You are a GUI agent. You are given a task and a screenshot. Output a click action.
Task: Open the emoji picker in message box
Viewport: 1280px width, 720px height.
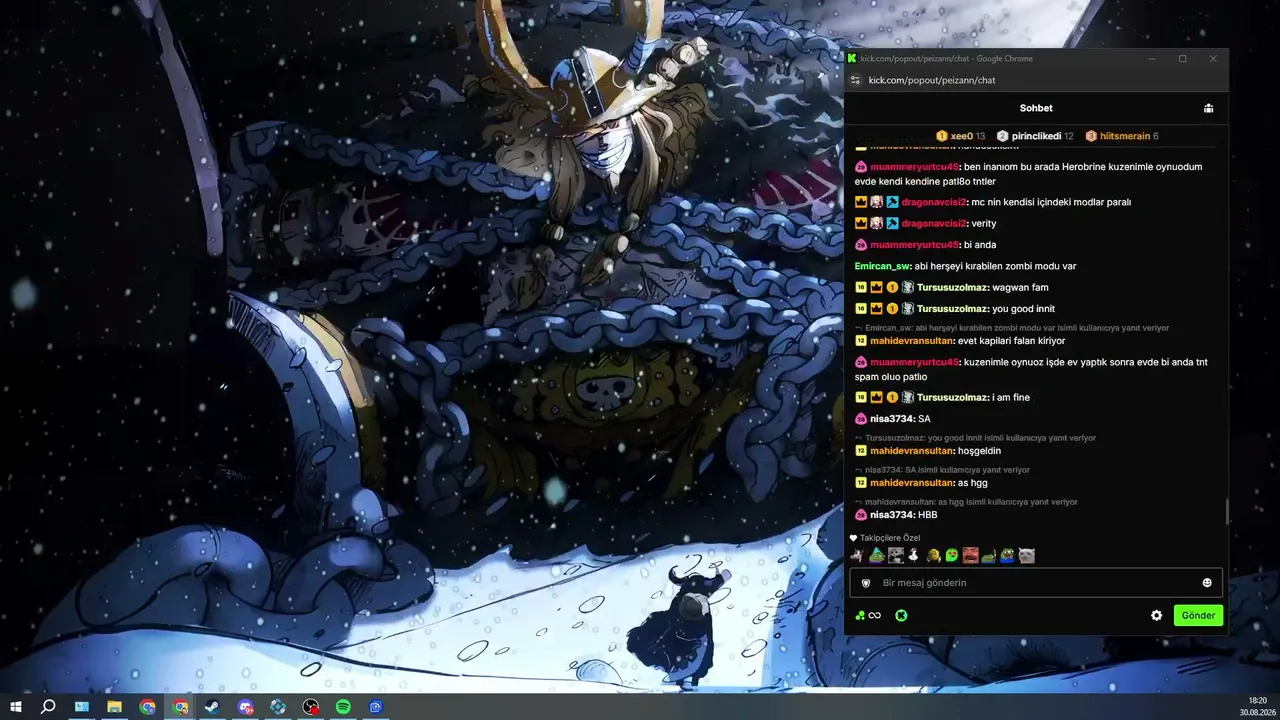[1207, 583]
